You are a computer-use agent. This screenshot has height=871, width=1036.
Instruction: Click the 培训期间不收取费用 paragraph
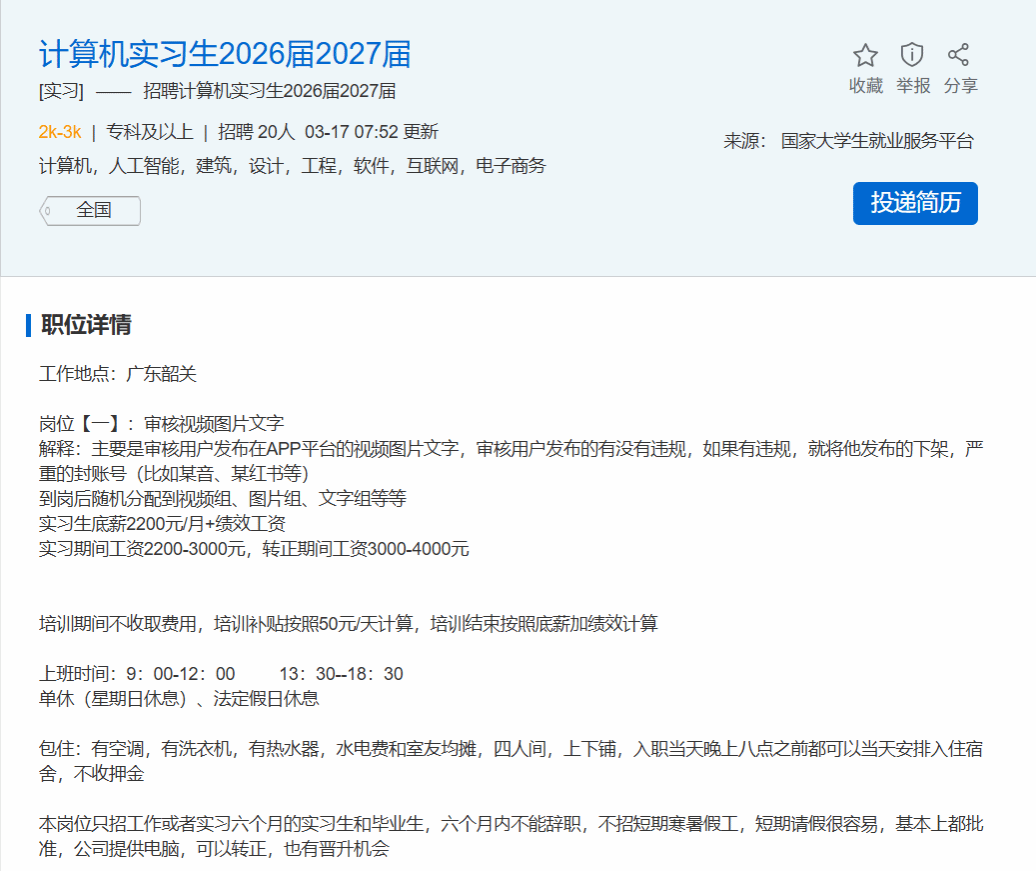click(x=348, y=624)
